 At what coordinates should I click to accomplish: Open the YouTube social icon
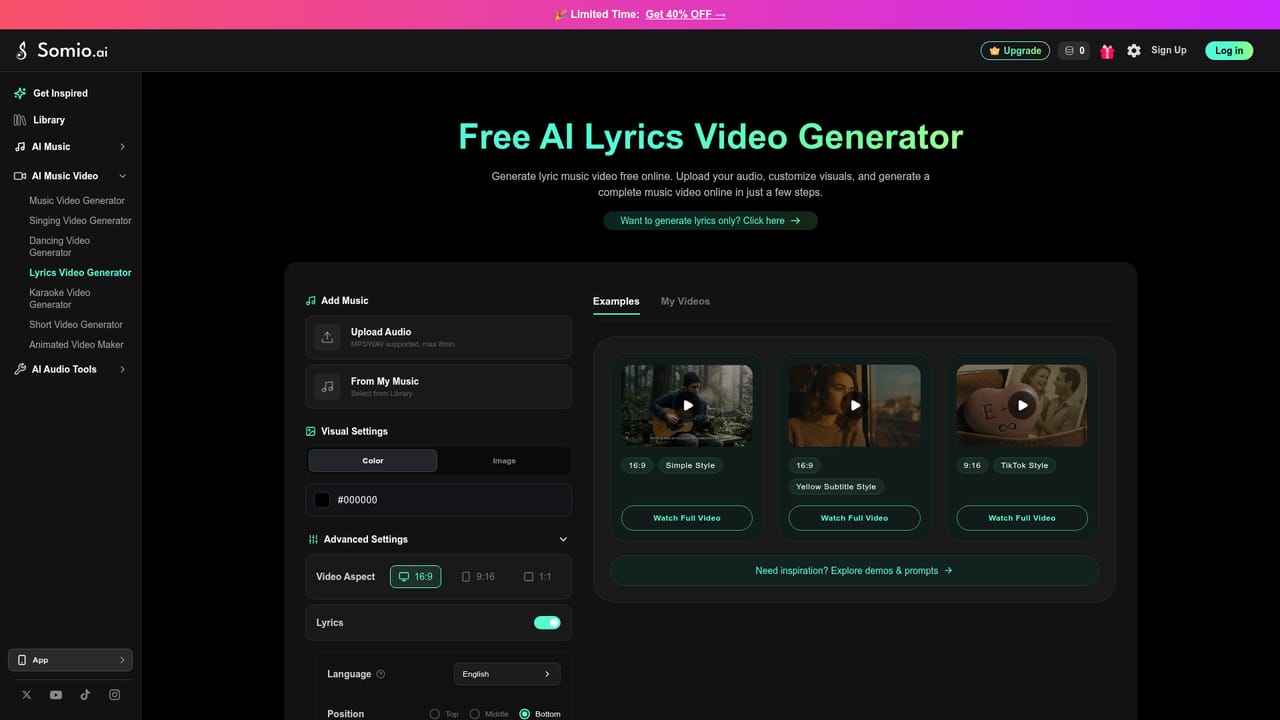click(x=56, y=695)
